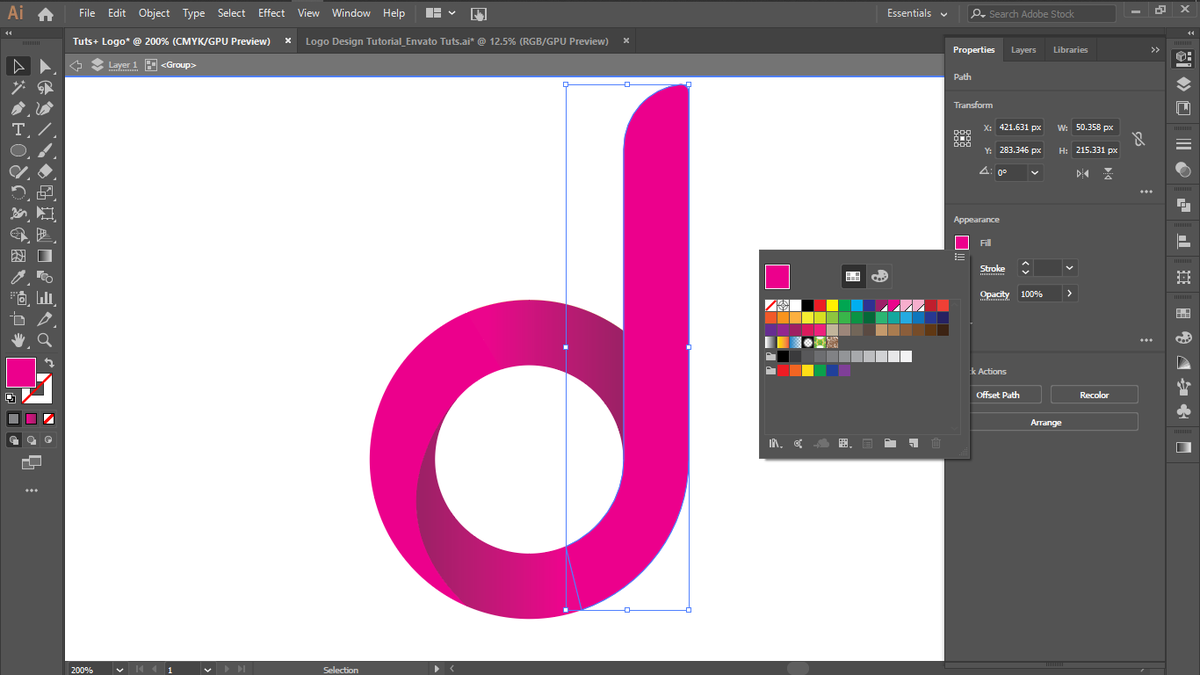Open the Effect menu
Screen dimensions: 1200x675
pyautogui.click(x=271, y=14)
